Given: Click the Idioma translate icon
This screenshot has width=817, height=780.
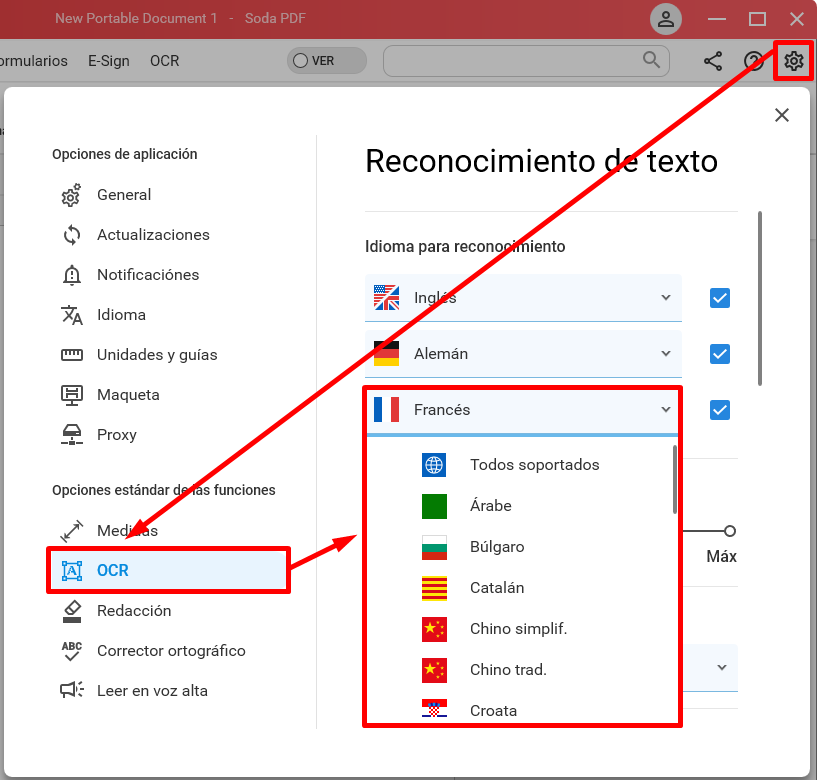Looking at the screenshot, I should click(x=71, y=315).
